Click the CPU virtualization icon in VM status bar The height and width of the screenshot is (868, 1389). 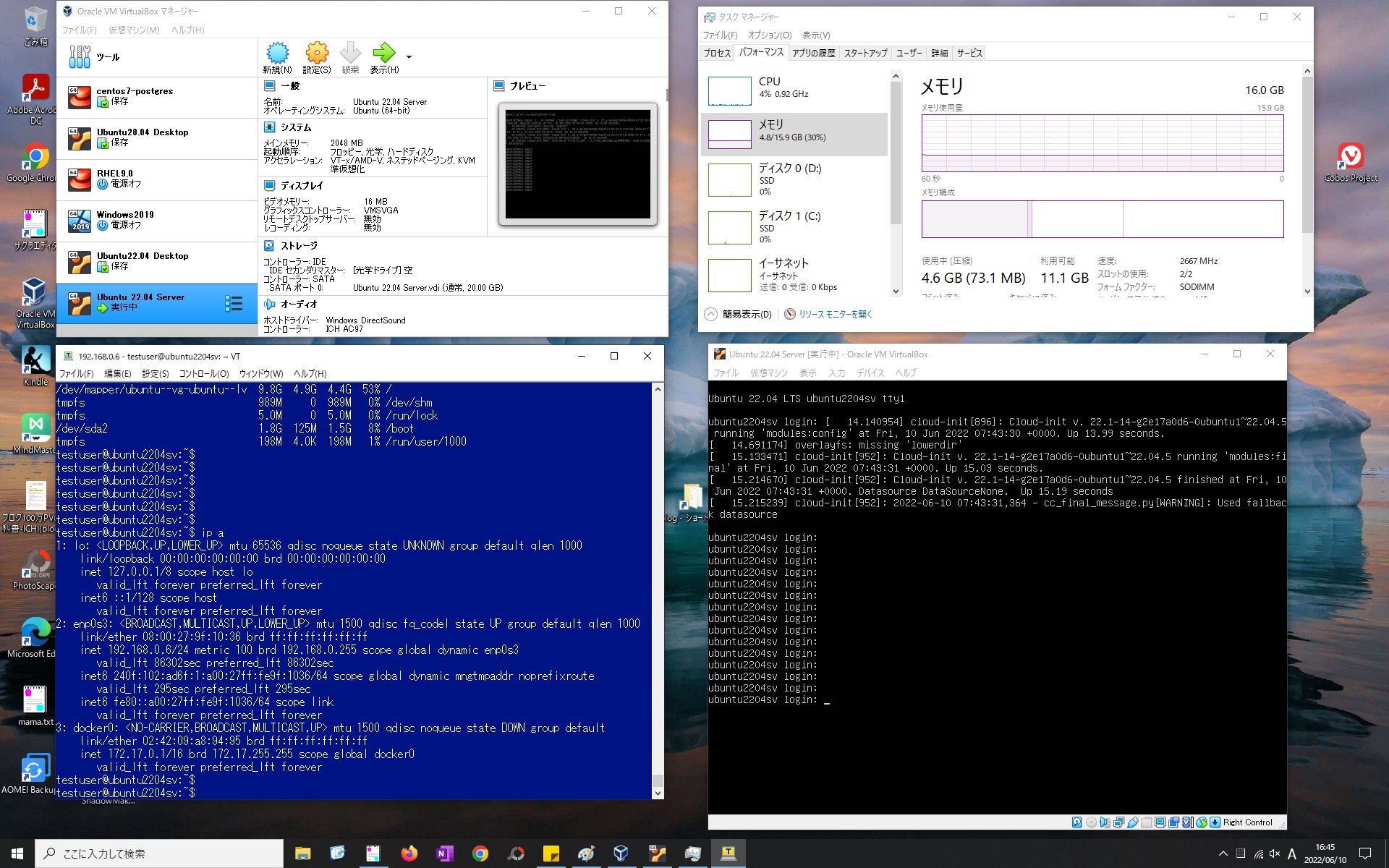pos(1186,822)
